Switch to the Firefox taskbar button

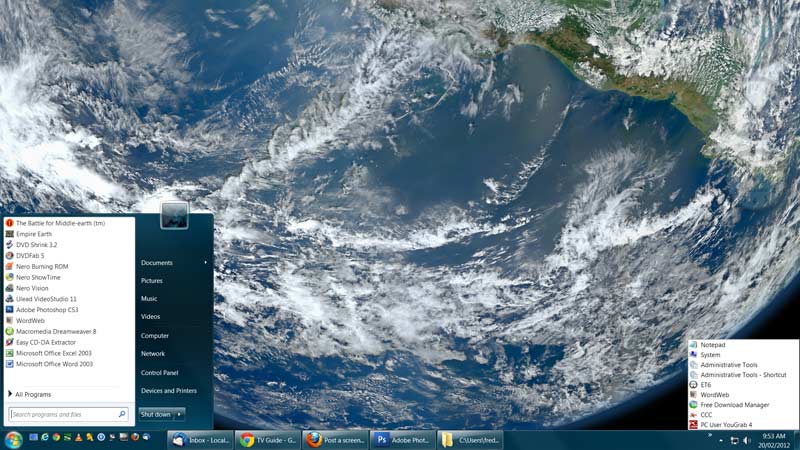tap(334, 439)
